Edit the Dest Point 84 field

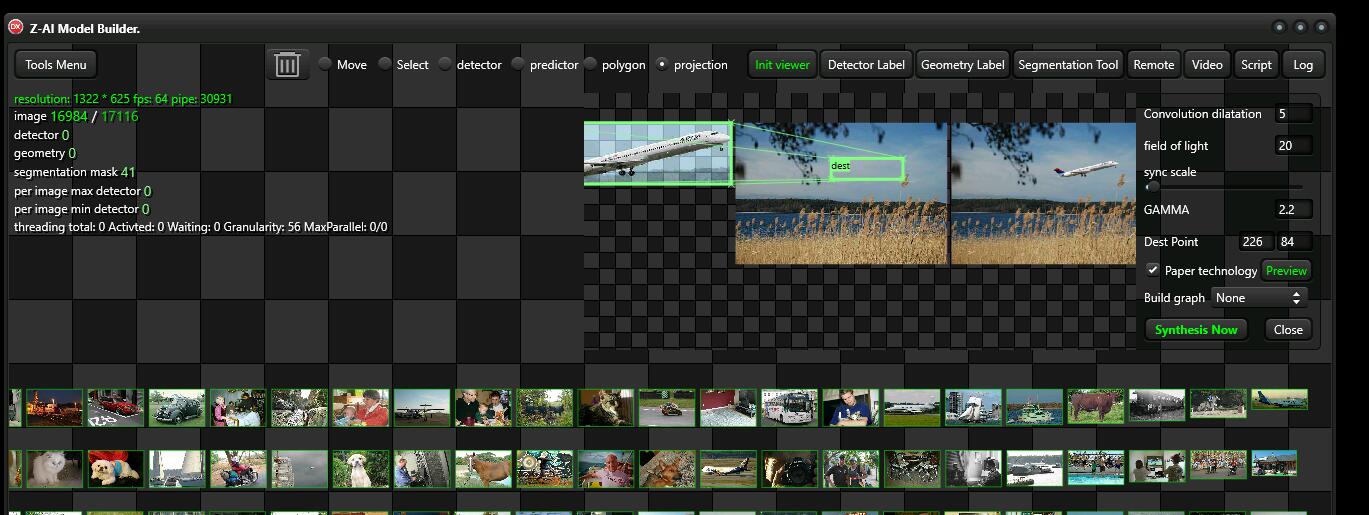click(1294, 242)
